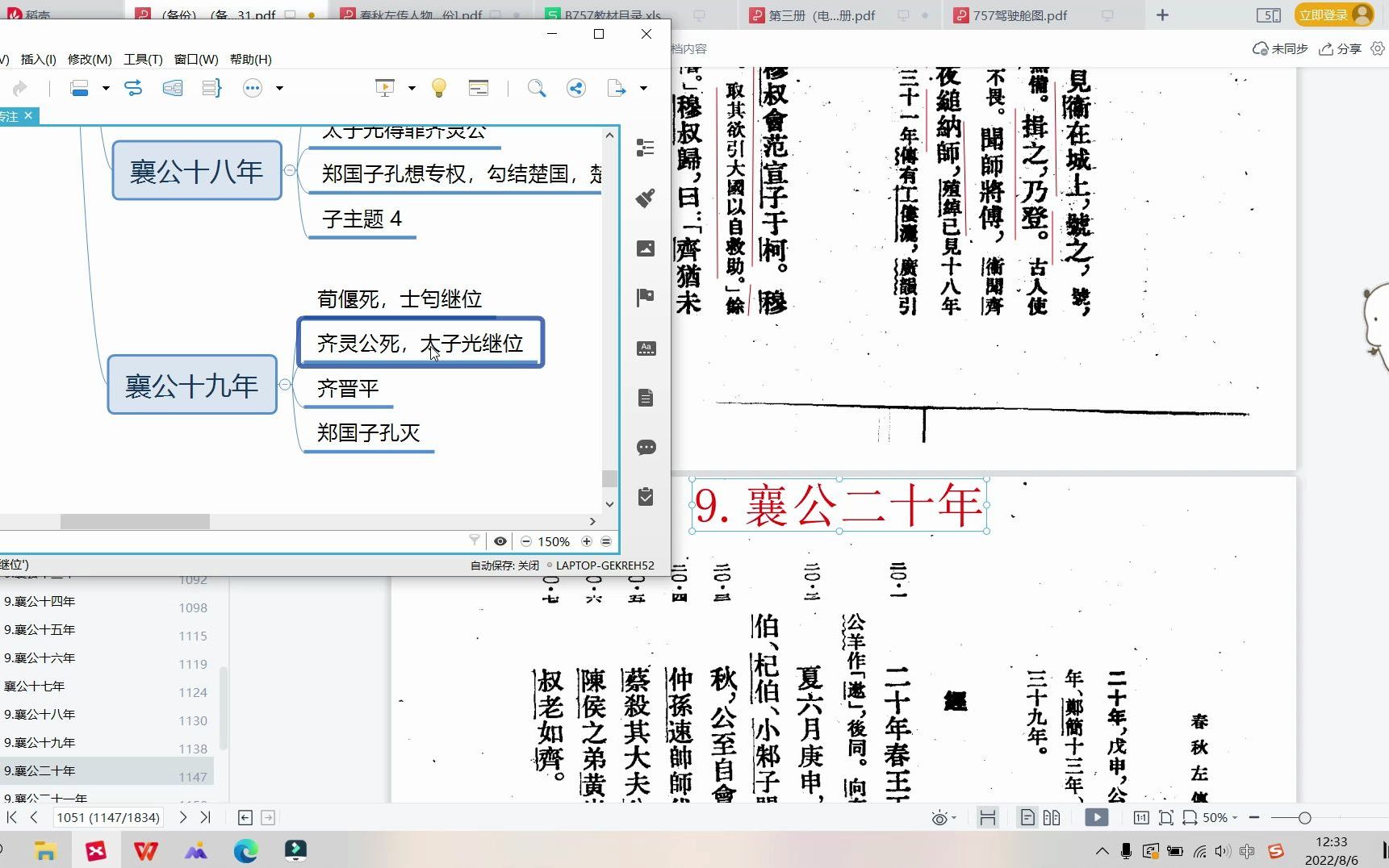The image size is (1389, 868).
Task: Show hidden system tray icons
Action: coord(1102,851)
